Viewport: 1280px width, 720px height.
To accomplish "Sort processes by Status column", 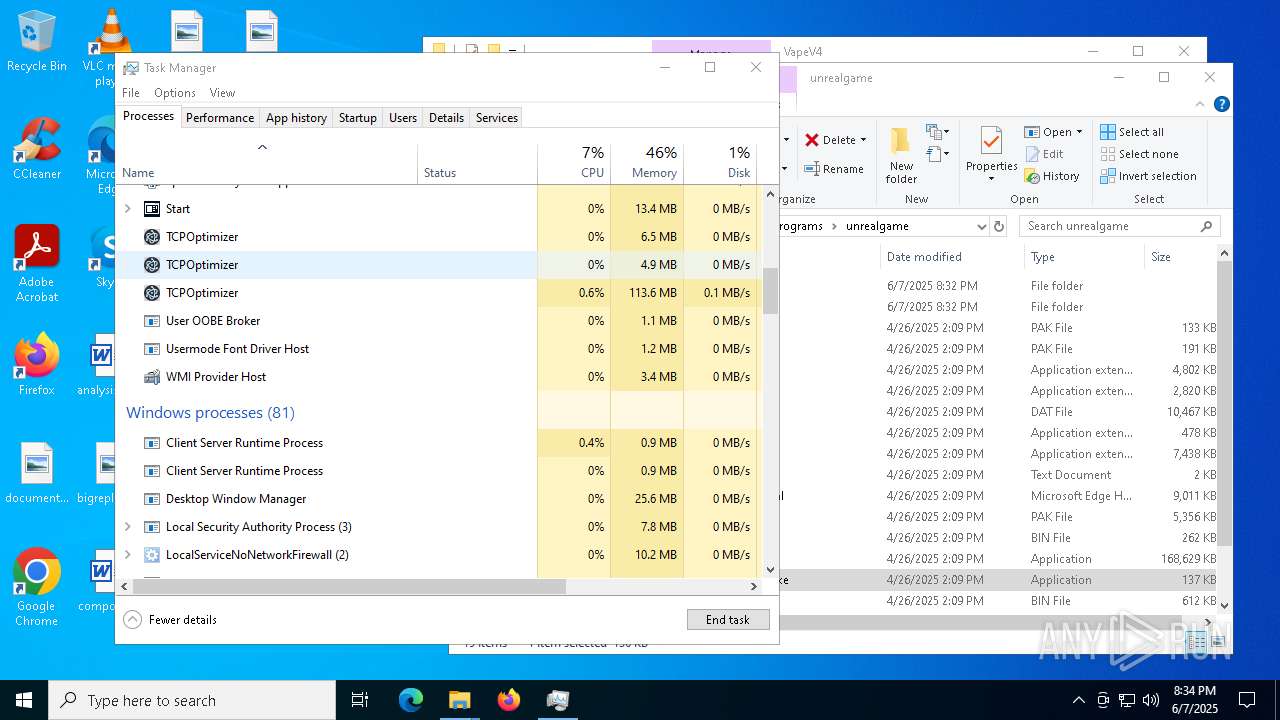I will 477,164.
